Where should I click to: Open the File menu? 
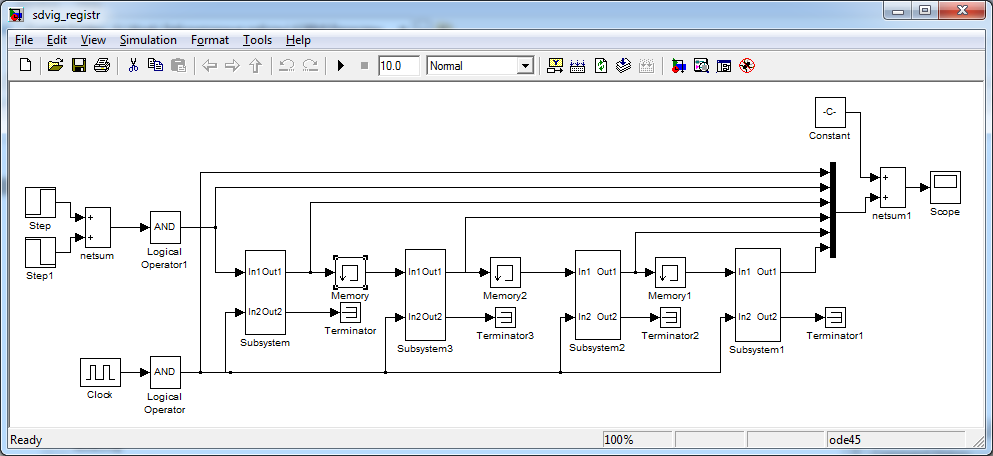(23, 40)
